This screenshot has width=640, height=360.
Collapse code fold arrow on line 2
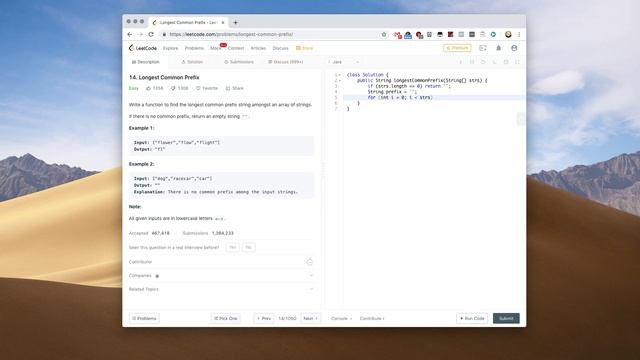tap(340, 81)
